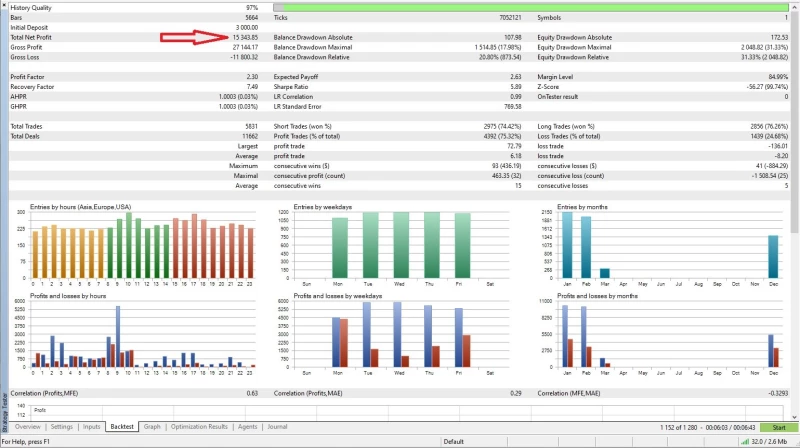Click the Default profile in status bar

point(454,441)
